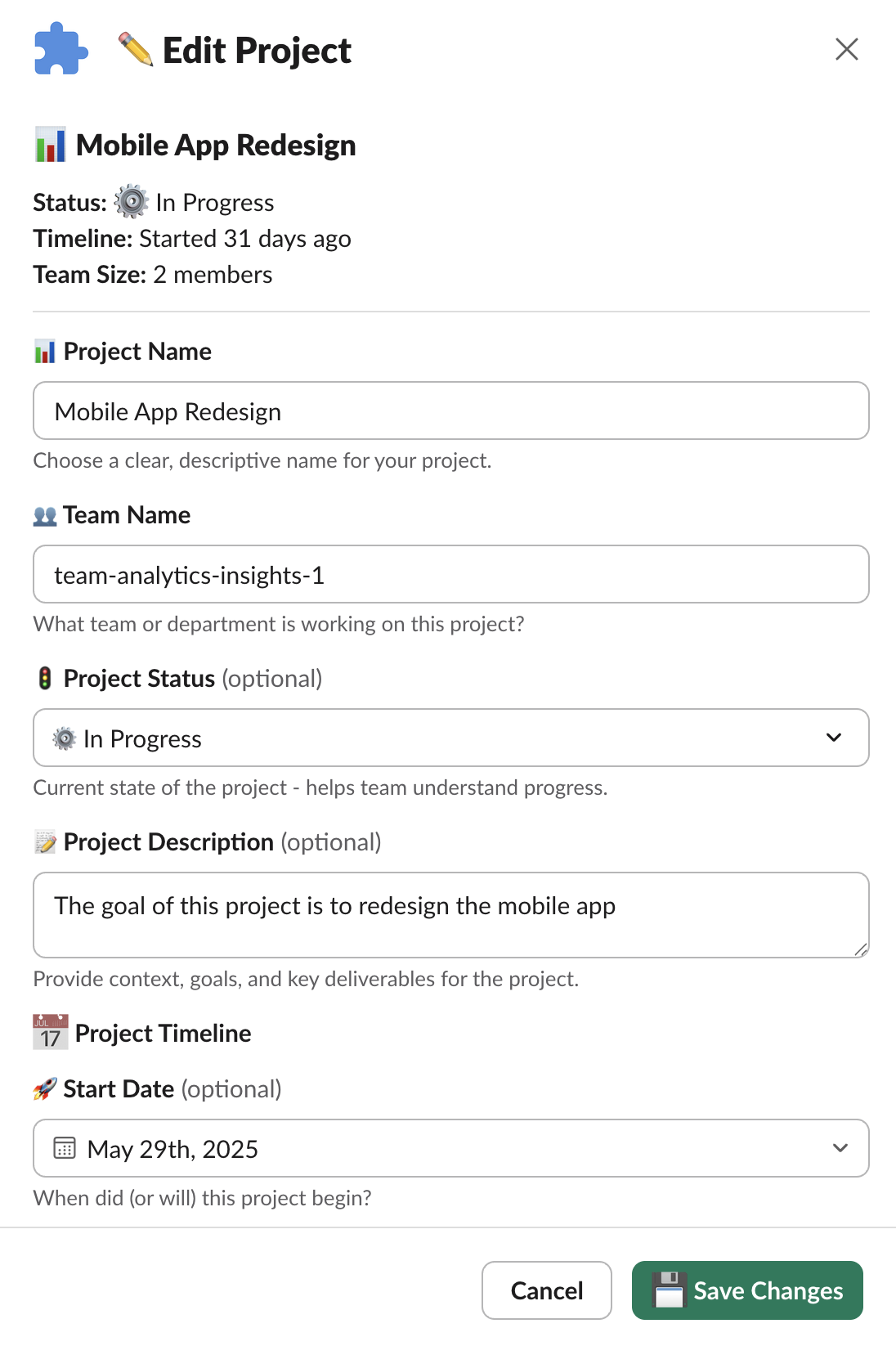The width and height of the screenshot is (896, 1346).
Task: Cancel editing the project
Action: point(547,1290)
